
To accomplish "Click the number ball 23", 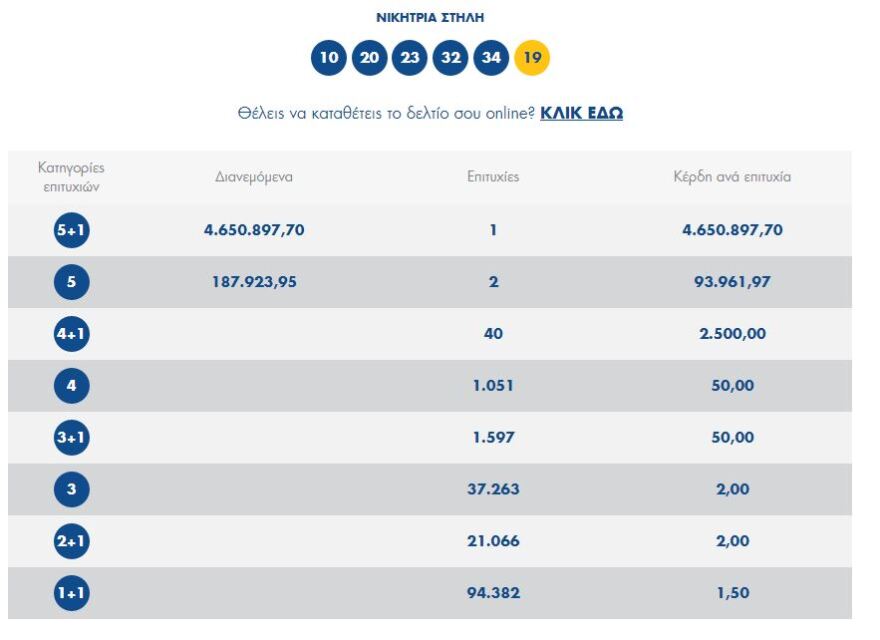I will [409, 58].
